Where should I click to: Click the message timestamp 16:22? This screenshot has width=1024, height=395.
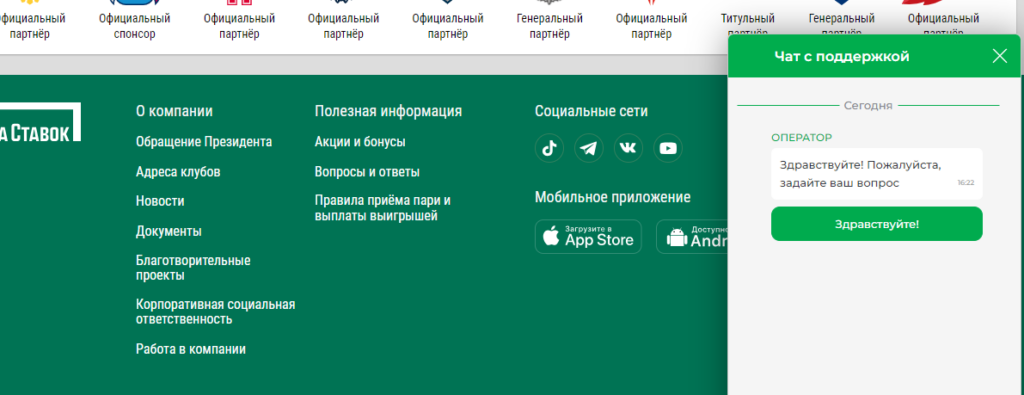[966, 183]
